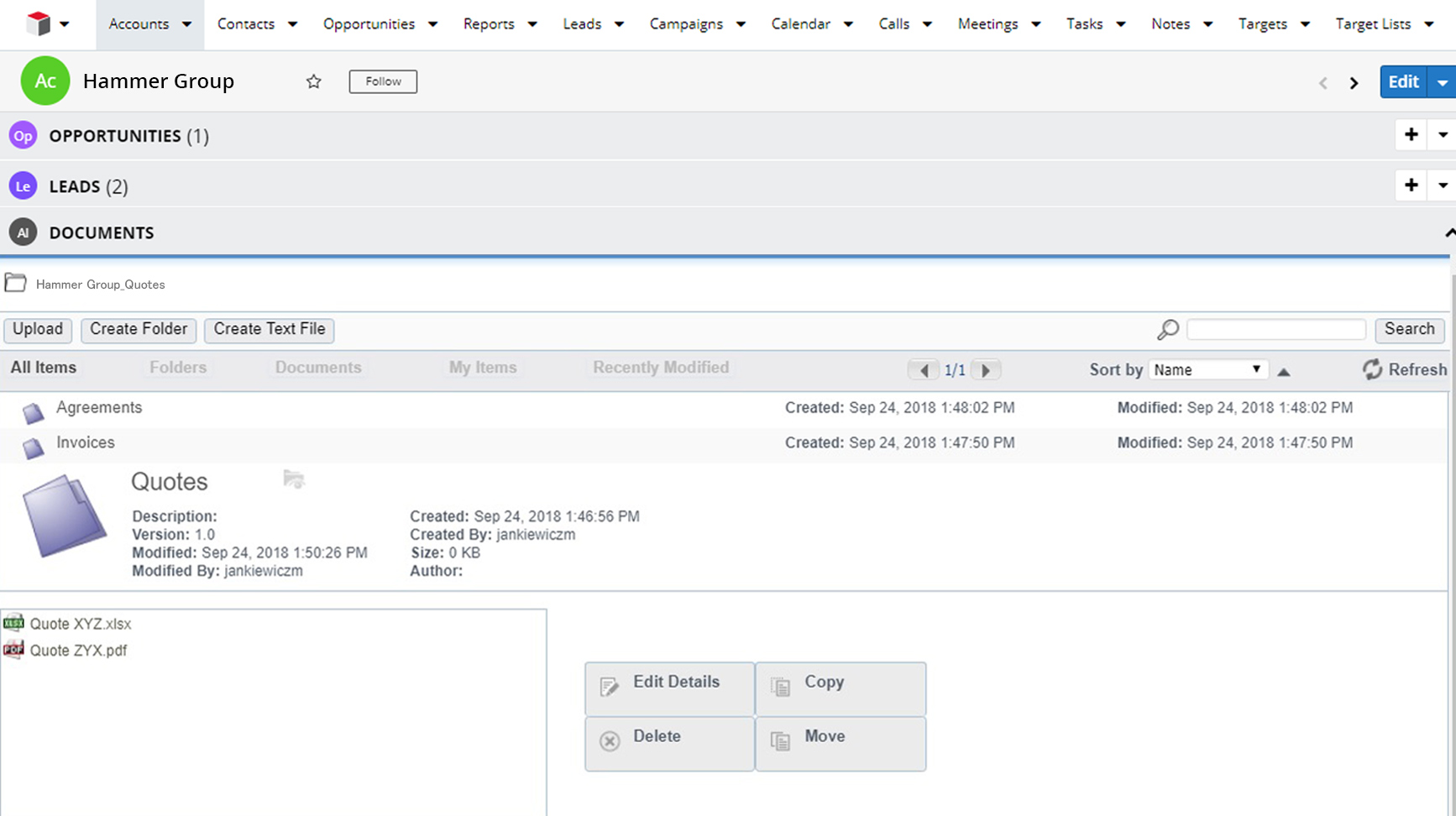The width and height of the screenshot is (1456, 816).
Task: Click the Create Text File button
Action: (x=270, y=329)
